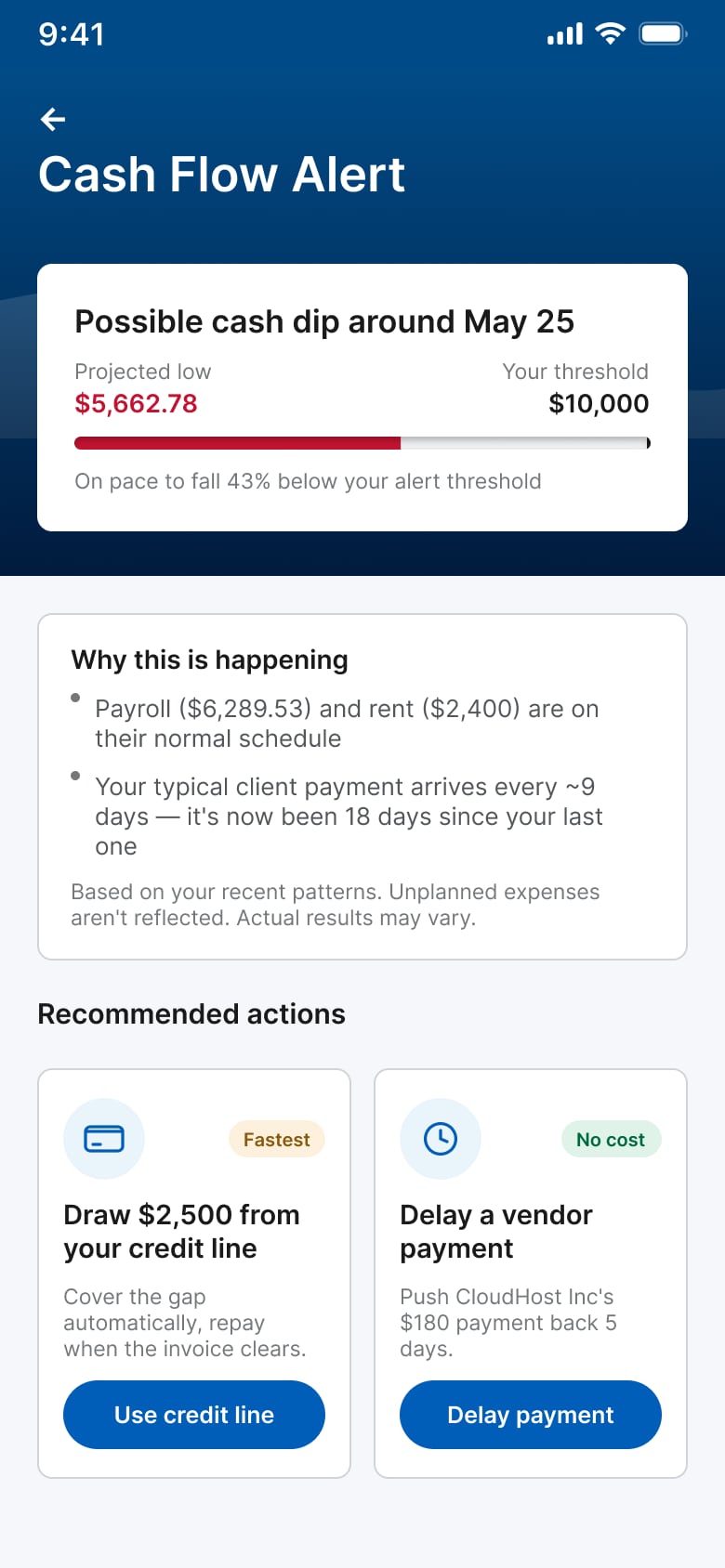Screen dimensions: 725x1568
Task: Open the Possible cash dip summary card
Action: (362, 398)
